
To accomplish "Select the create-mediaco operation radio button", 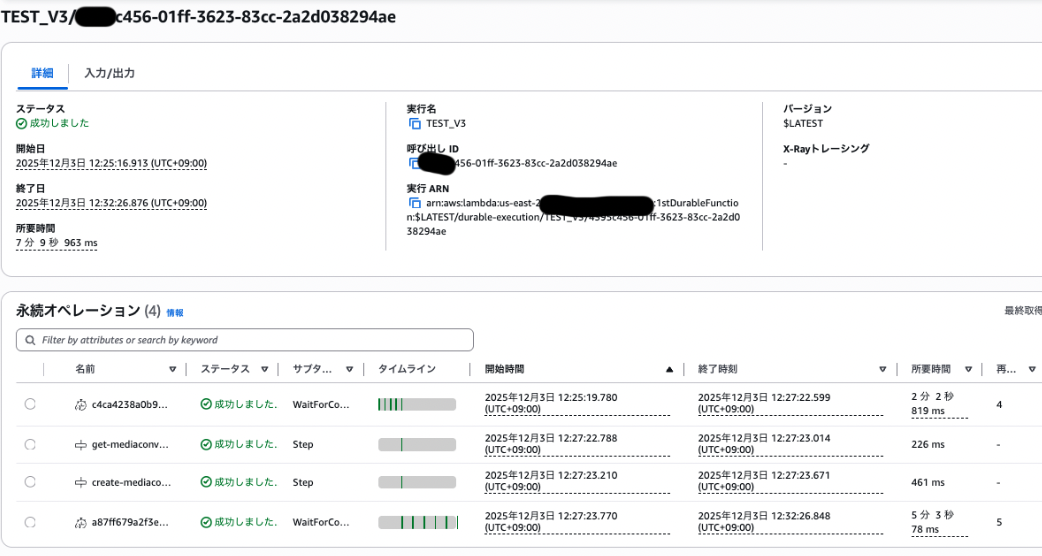I will tap(30, 482).
